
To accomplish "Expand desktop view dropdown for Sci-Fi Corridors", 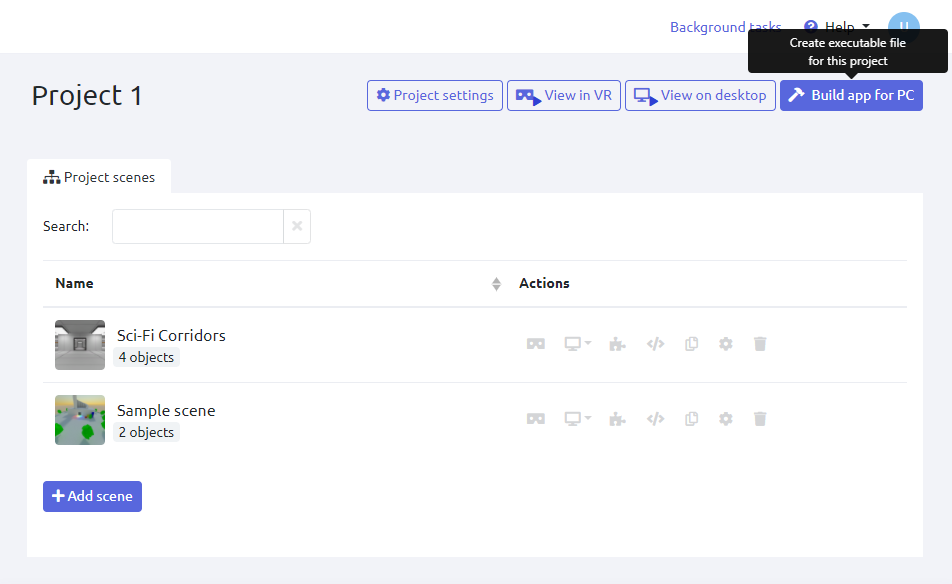I will point(577,344).
